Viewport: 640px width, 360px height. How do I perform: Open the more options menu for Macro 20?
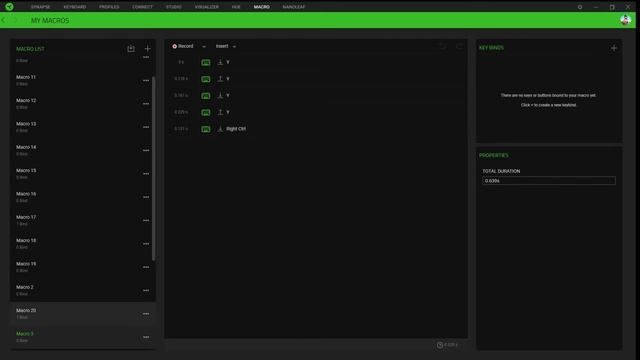click(x=146, y=313)
